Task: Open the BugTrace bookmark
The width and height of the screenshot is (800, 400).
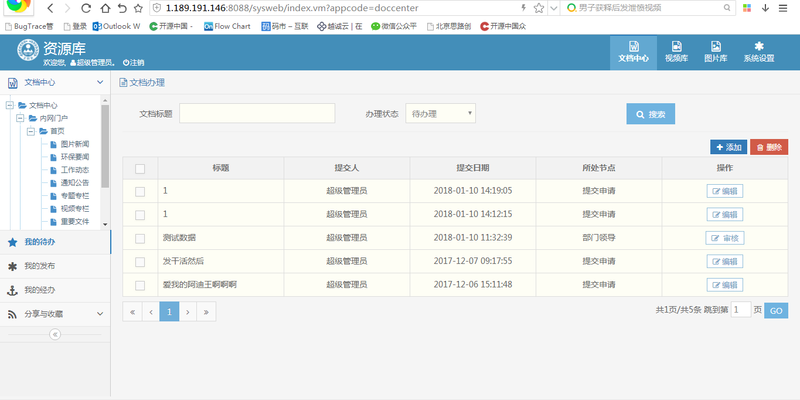Action: pyautogui.click(x=29, y=26)
